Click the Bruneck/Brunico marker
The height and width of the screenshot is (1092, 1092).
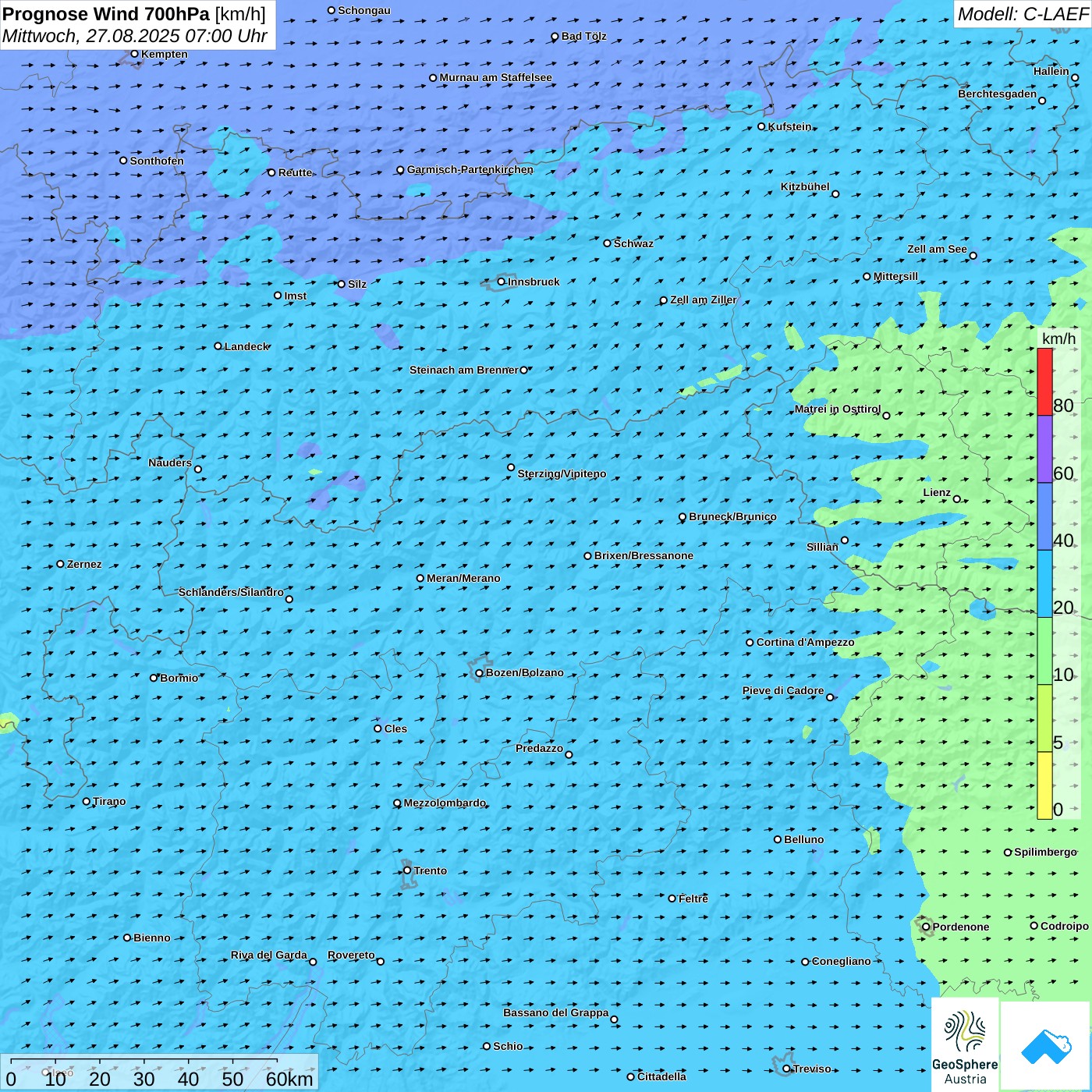coord(682,517)
